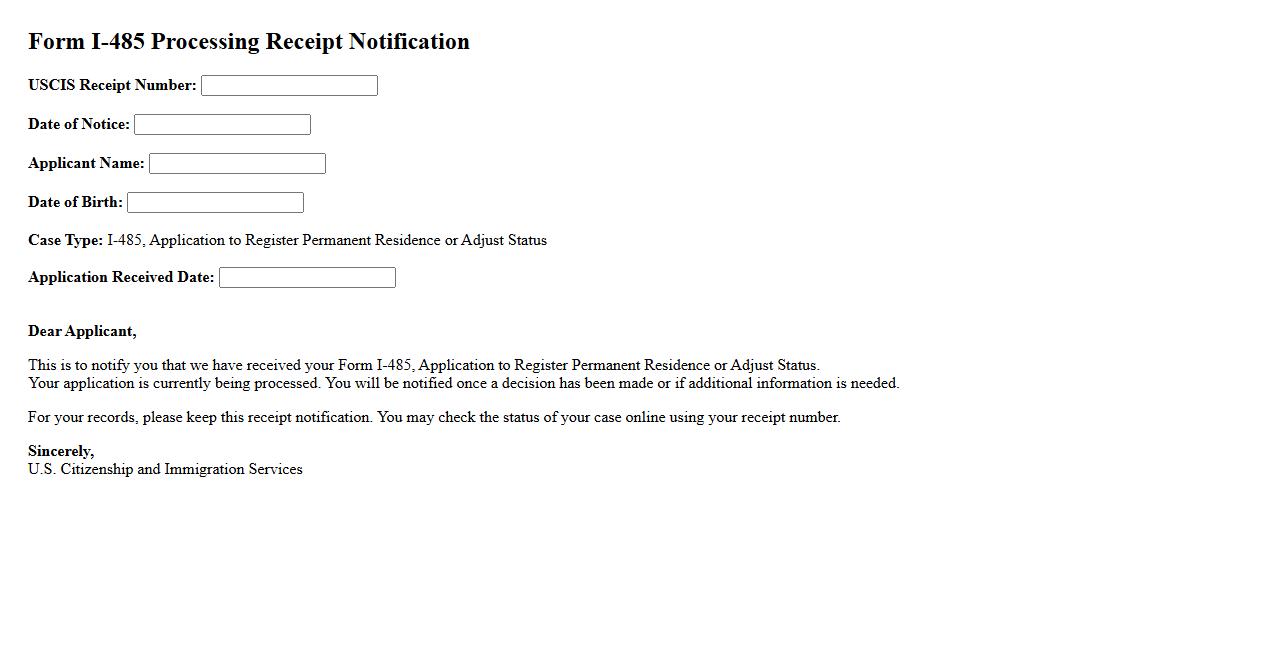Select the Applicant Name input field

click(x=237, y=164)
